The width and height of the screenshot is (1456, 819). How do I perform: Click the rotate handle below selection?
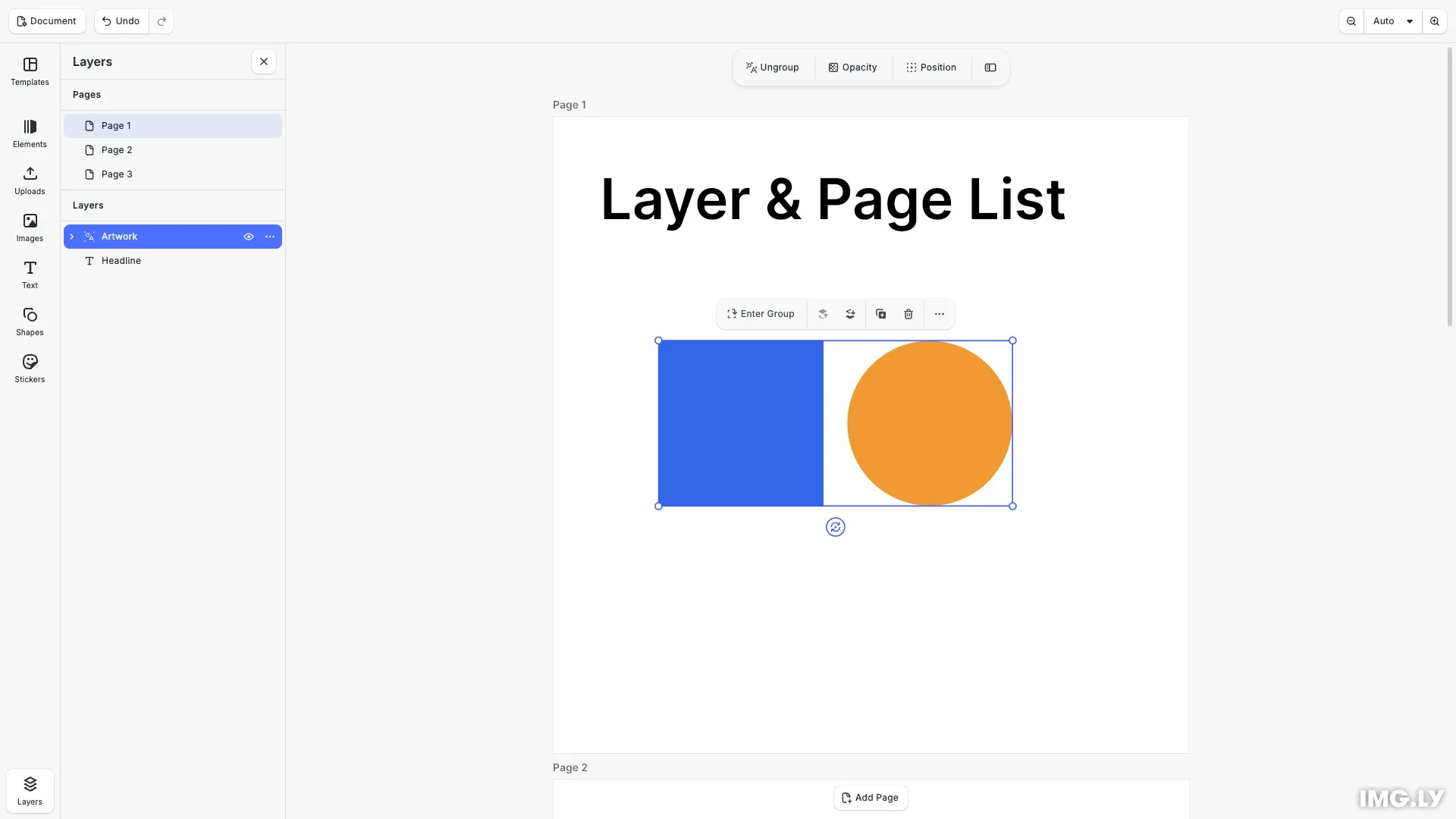[x=836, y=527]
